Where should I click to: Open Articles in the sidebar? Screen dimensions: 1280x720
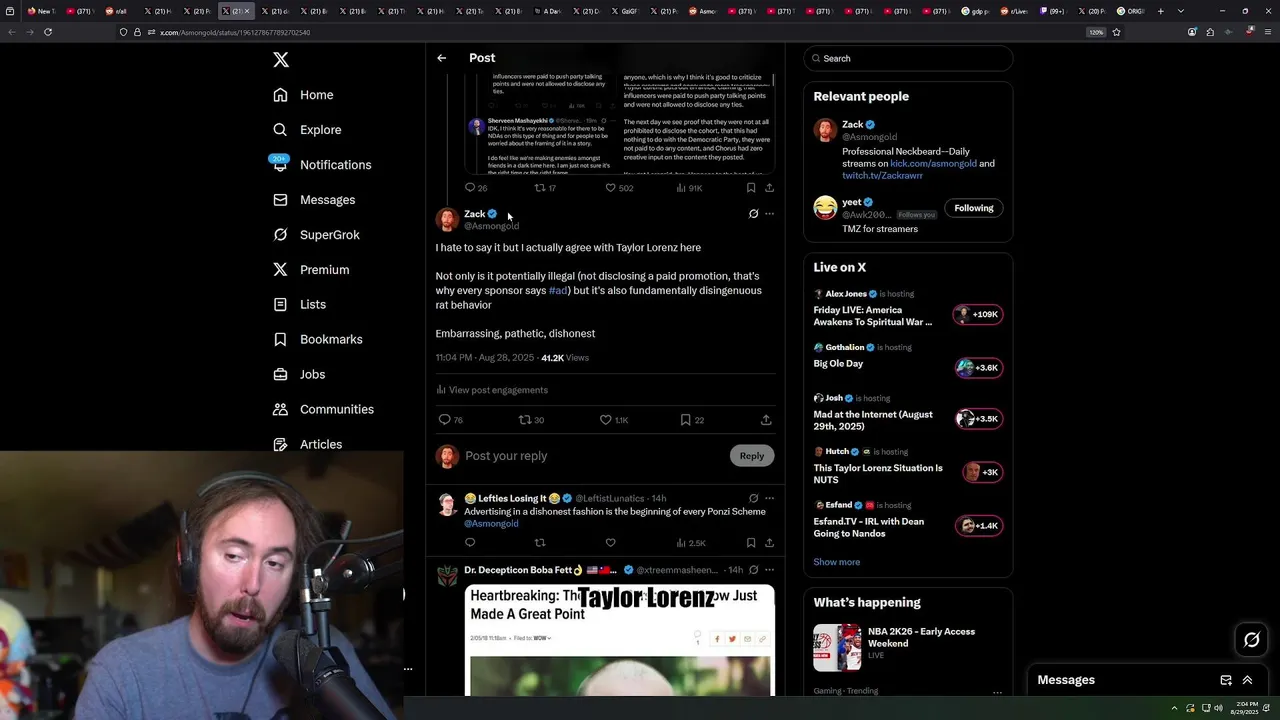(x=307, y=445)
